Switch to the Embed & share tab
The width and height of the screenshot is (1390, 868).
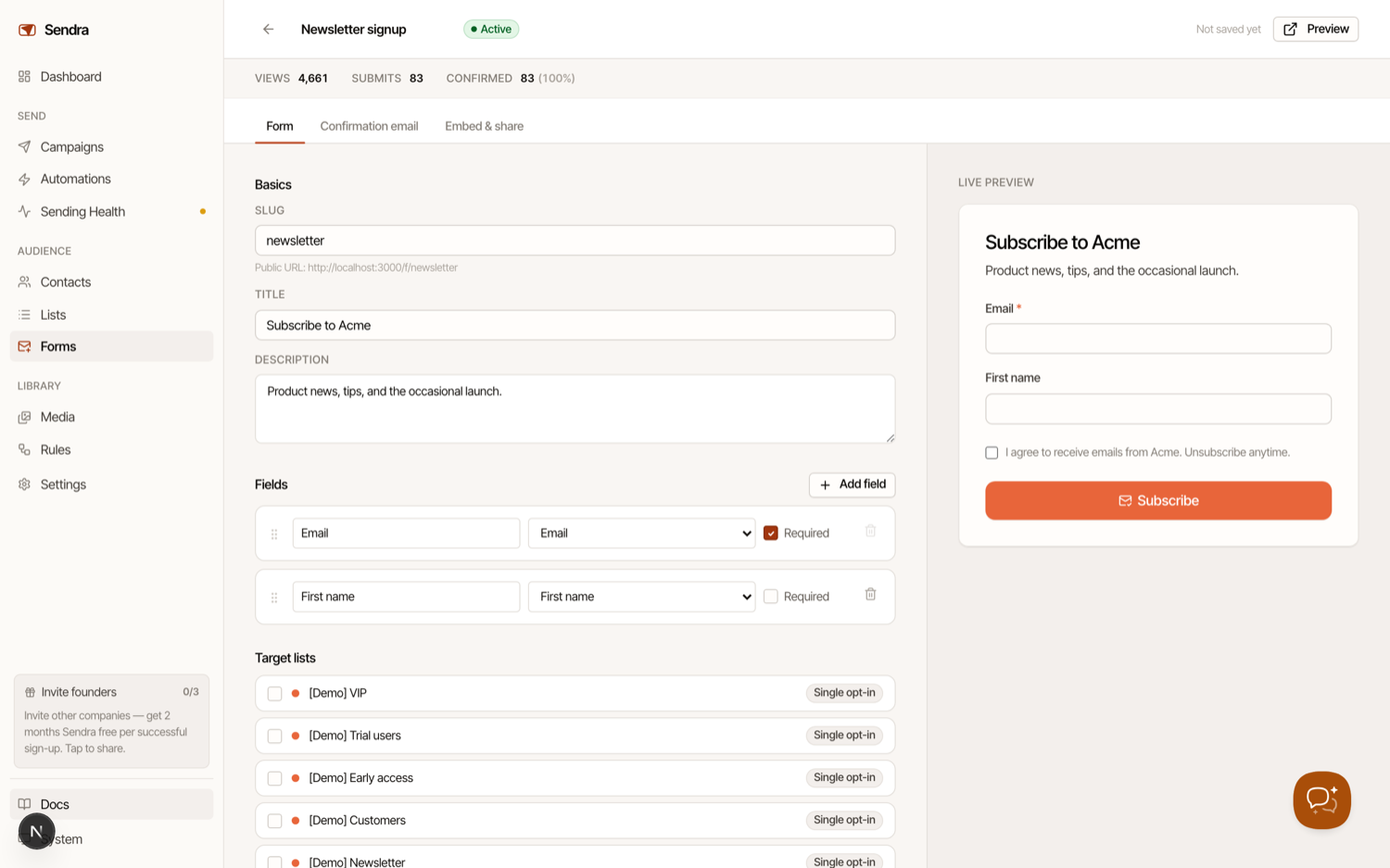[x=484, y=126]
